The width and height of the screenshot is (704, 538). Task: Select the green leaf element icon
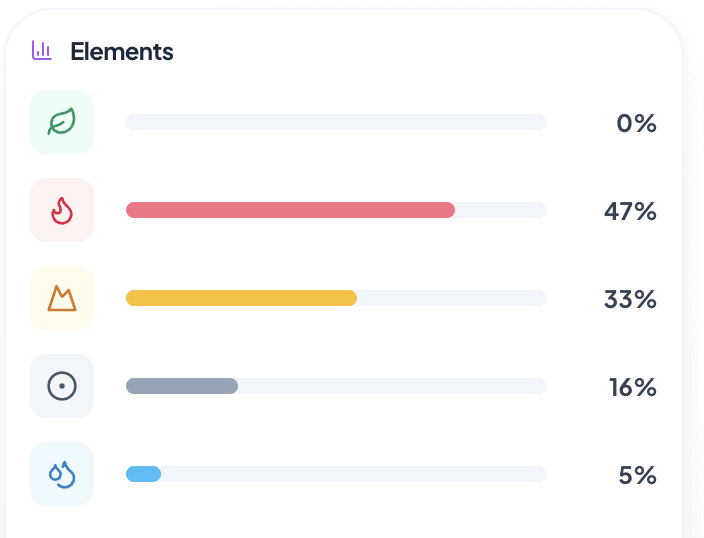point(62,122)
